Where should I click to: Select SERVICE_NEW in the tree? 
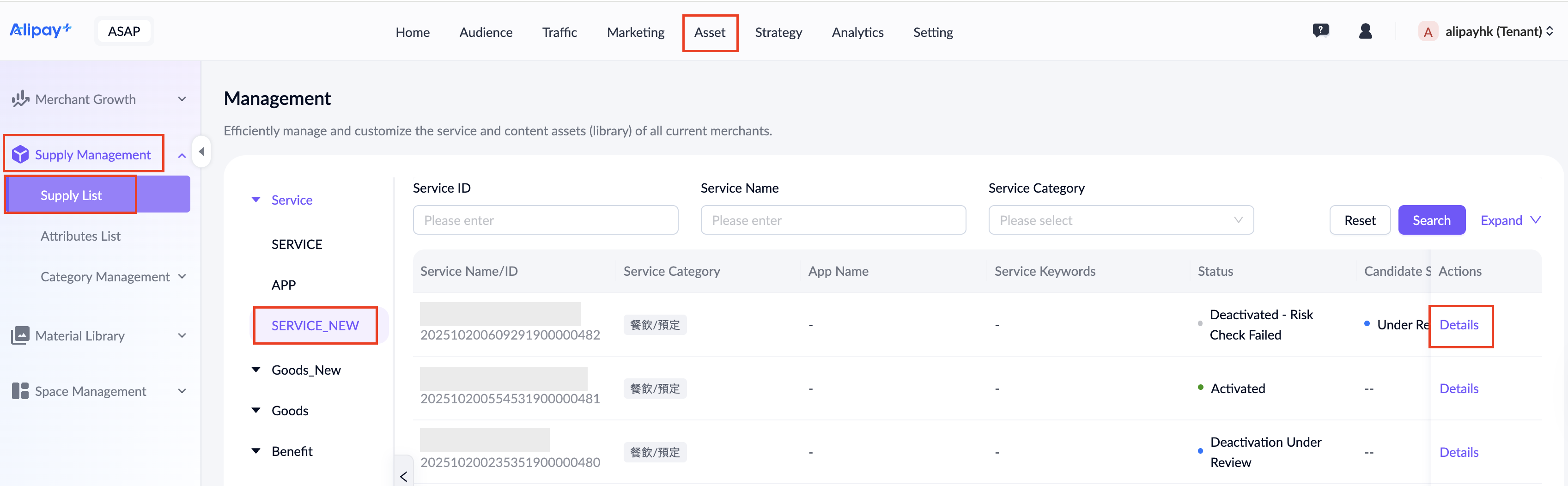[315, 326]
